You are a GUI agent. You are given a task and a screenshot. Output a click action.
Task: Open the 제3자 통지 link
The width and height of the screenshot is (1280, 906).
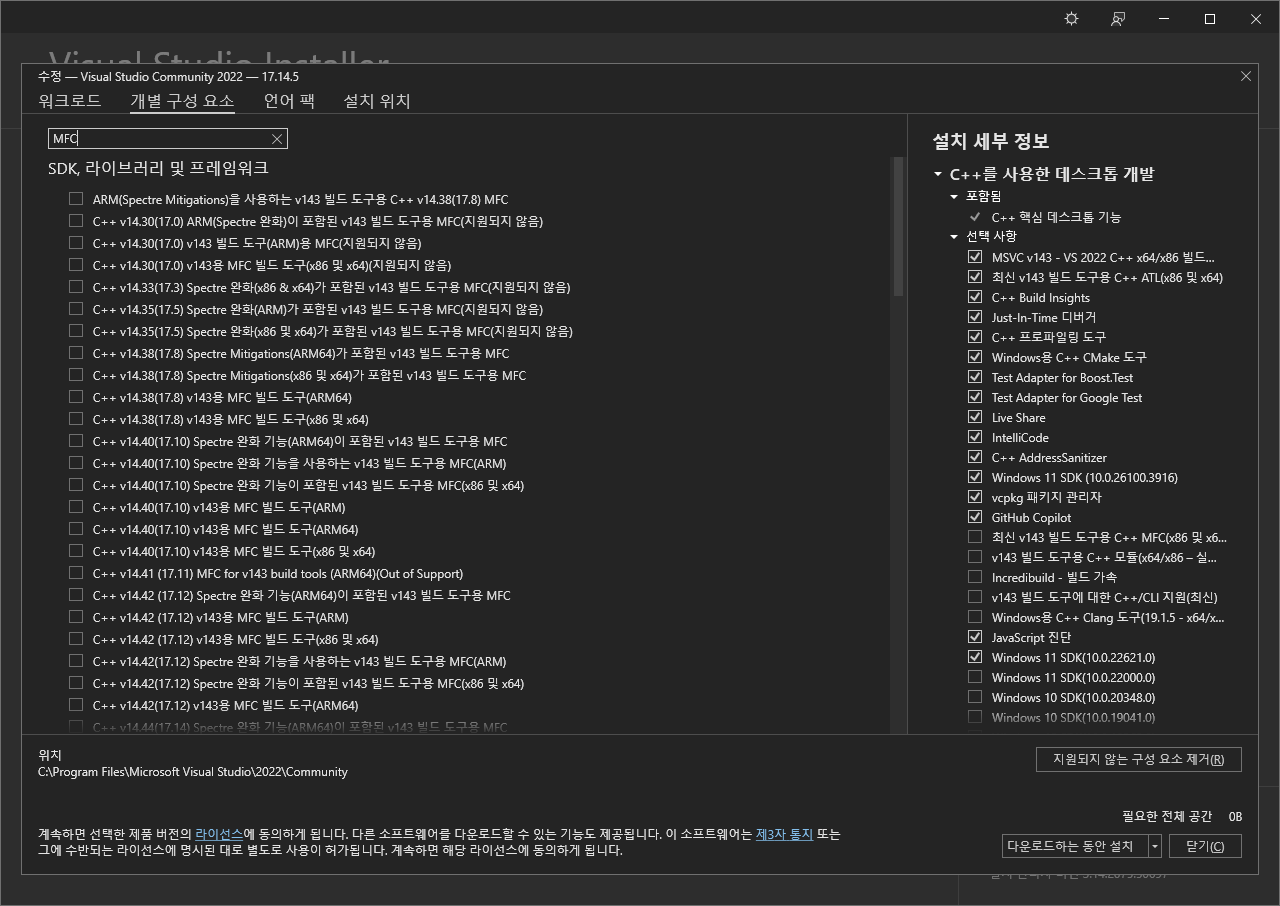784,833
